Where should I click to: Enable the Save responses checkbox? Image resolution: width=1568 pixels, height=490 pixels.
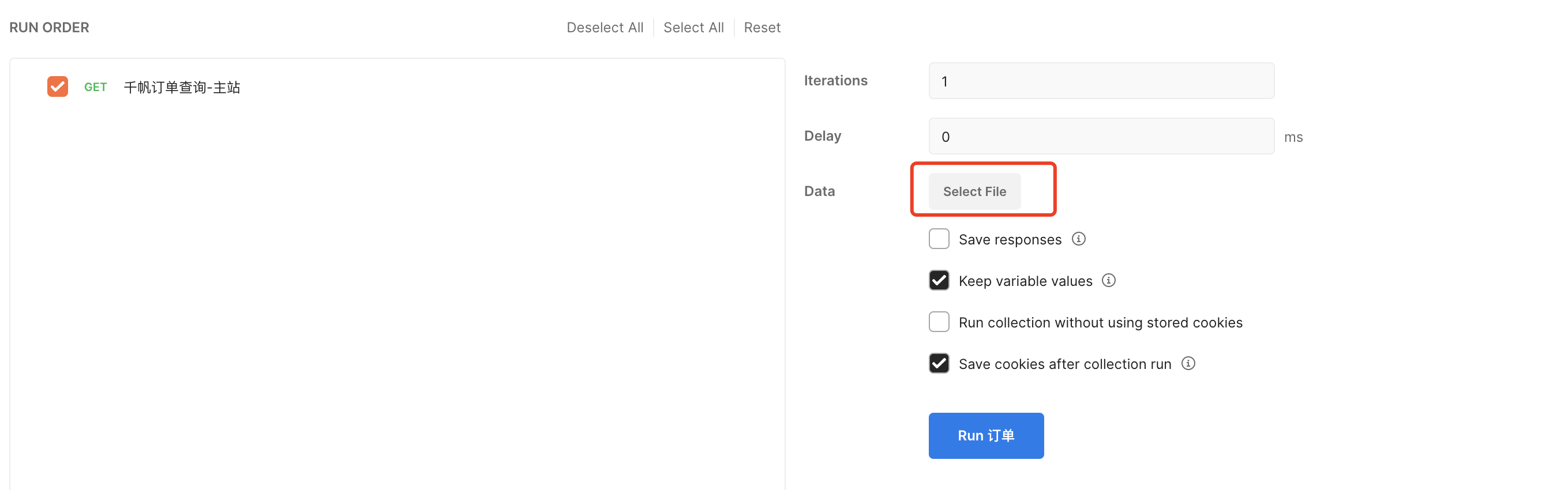point(939,239)
